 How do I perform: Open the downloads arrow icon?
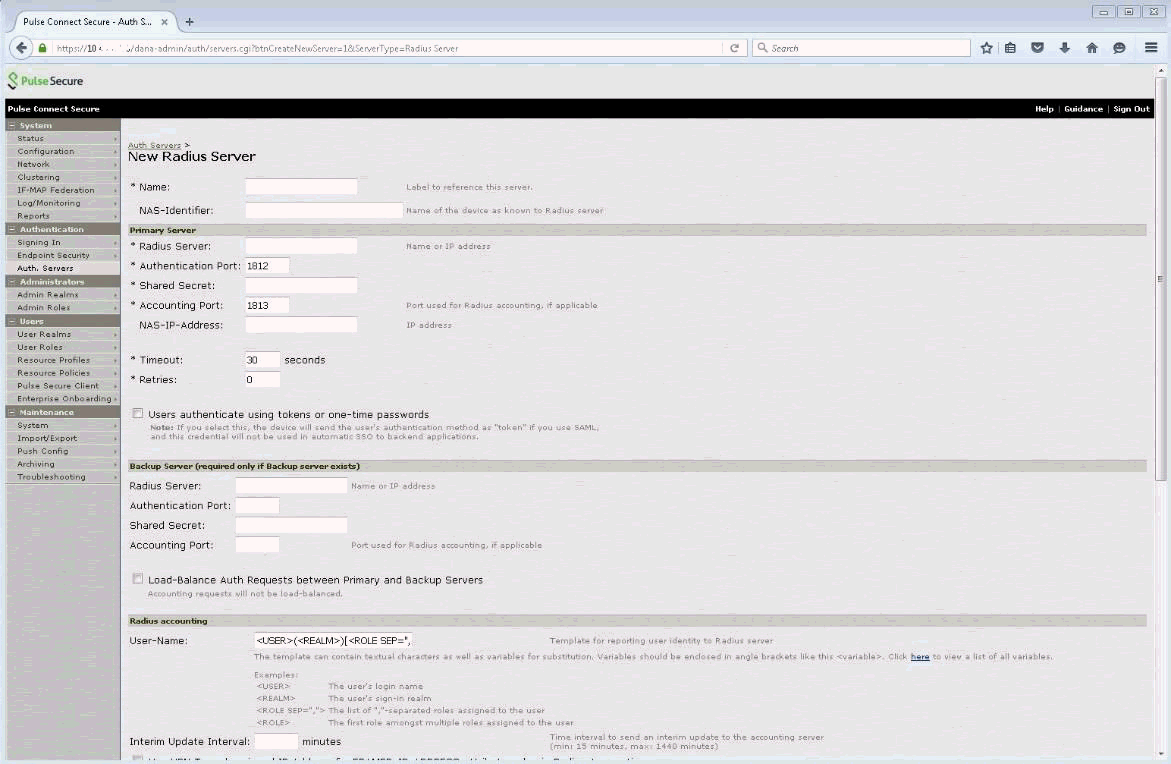tap(1065, 48)
